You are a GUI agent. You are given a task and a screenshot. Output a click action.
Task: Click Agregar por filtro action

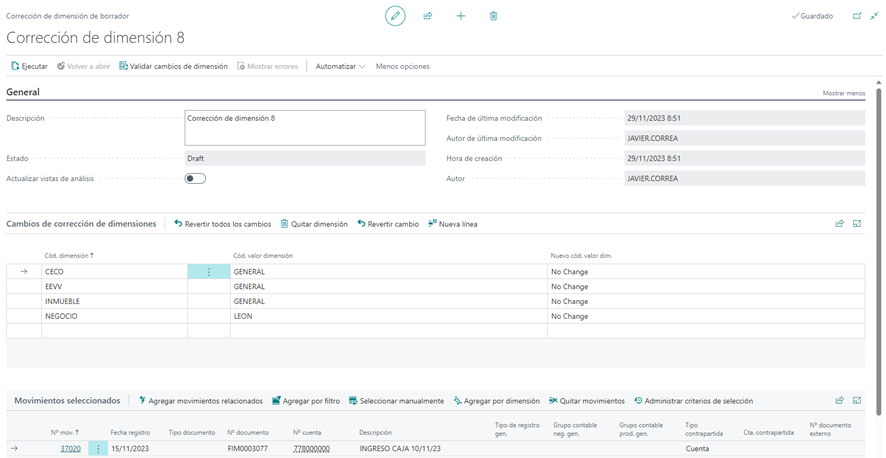[x=306, y=401]
